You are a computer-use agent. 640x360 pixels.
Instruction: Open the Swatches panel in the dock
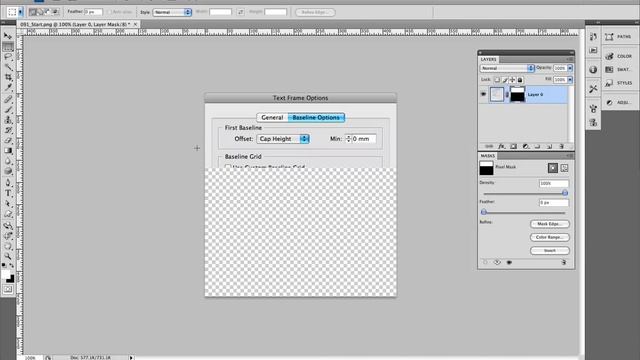tap(618, 70)
